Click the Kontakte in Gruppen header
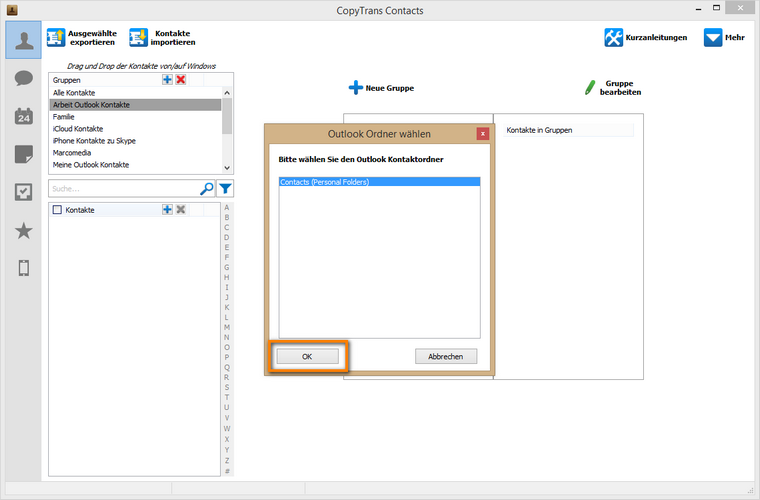Viewport: 760px width, 500px height. [568, 130]
